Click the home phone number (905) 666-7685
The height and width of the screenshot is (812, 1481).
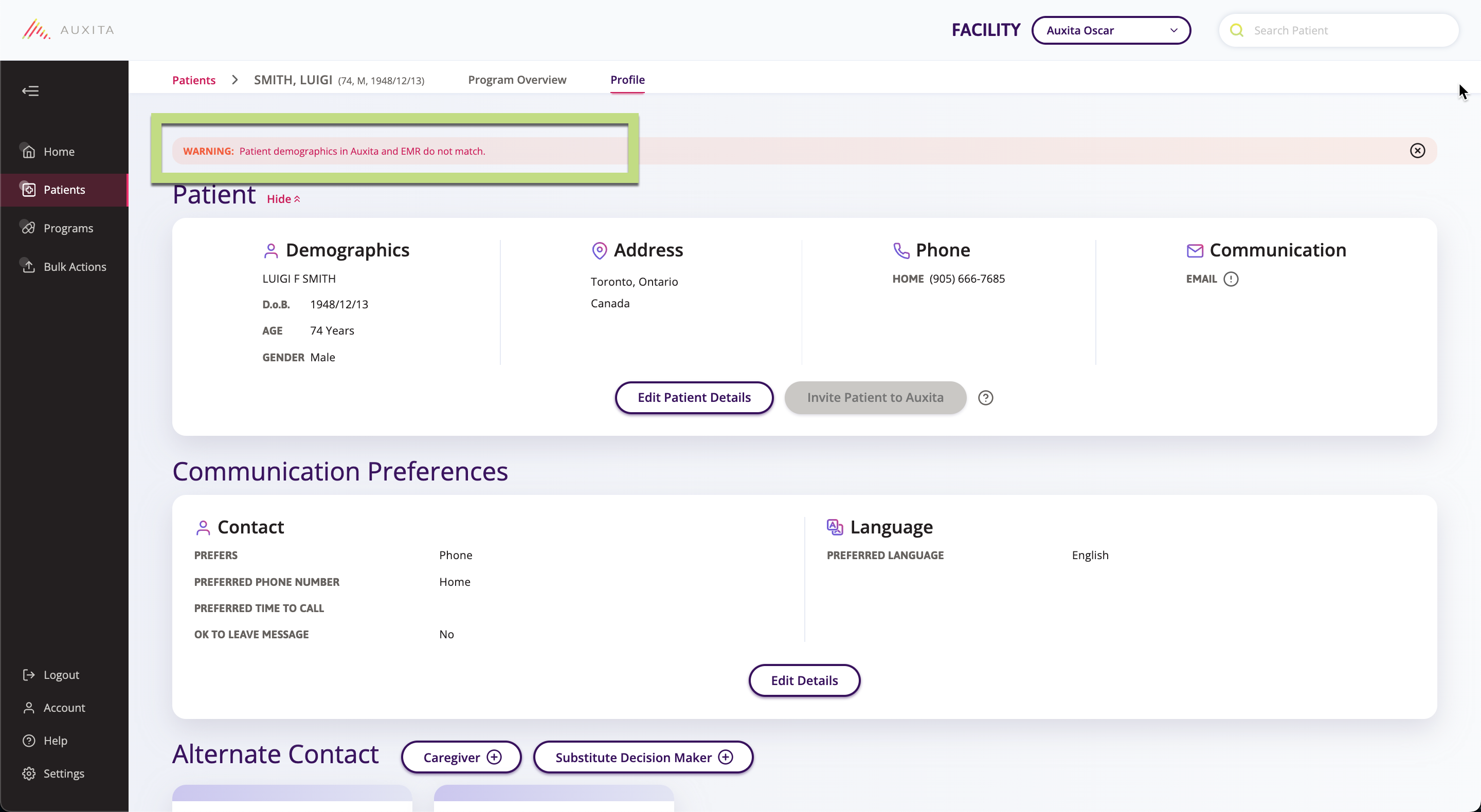tap(967, 279)
